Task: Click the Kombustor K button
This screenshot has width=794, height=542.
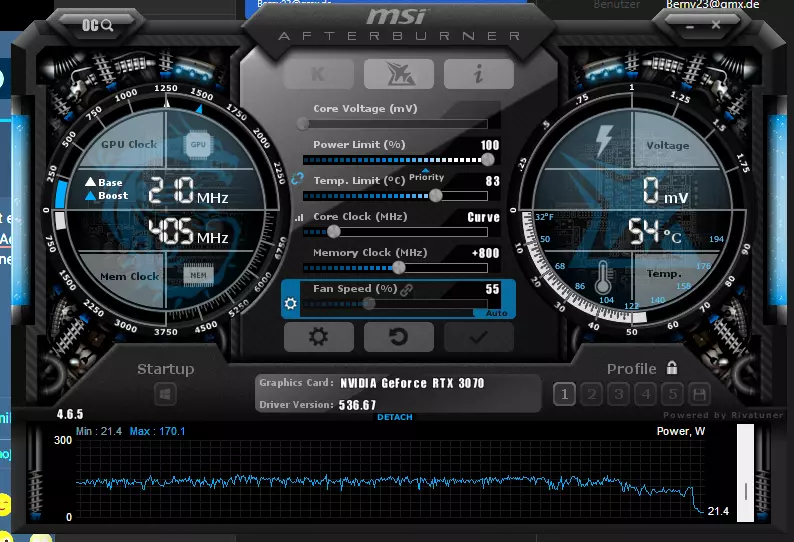Action: [319, 74]
